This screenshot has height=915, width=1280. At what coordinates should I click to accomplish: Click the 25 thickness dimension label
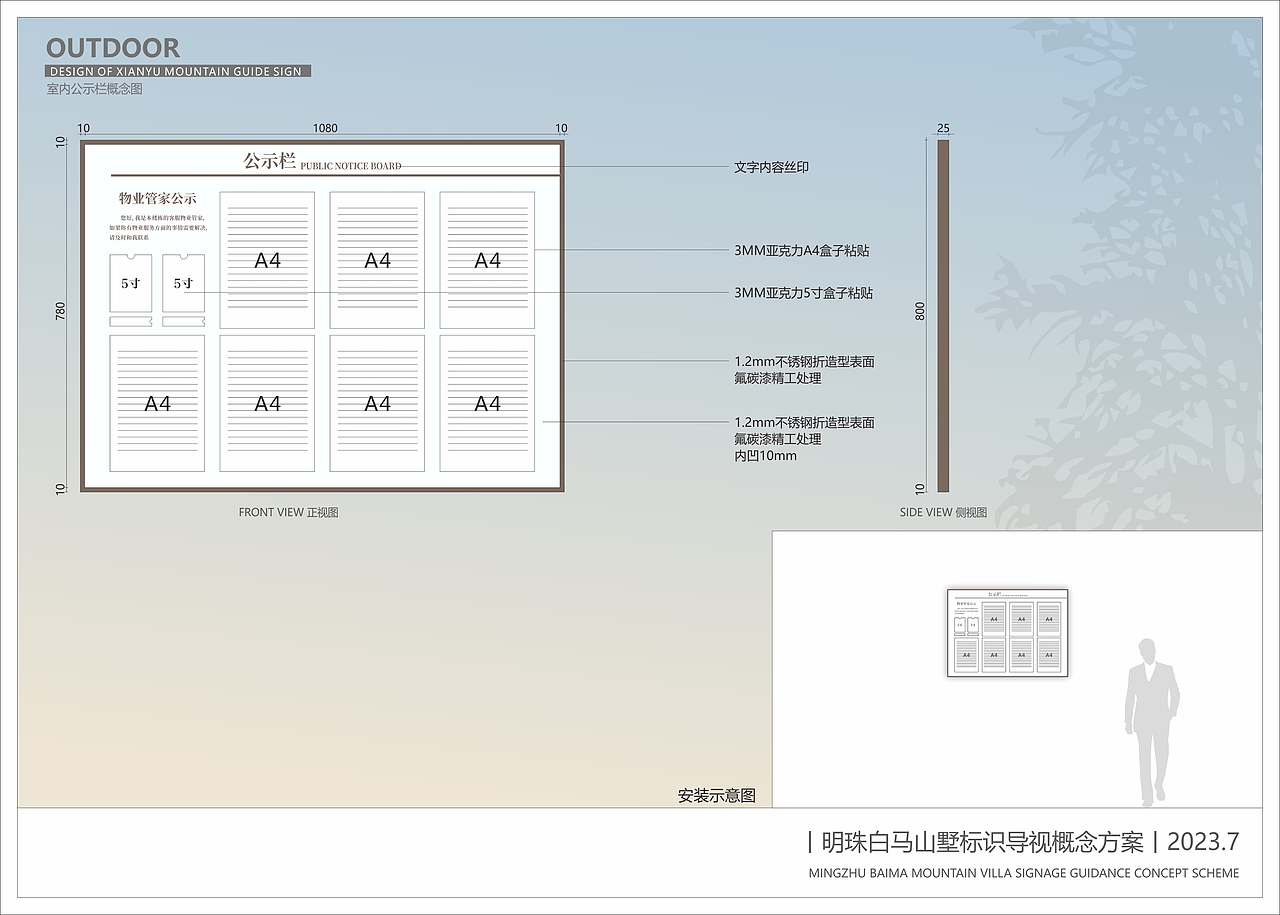tap(942, 127)
